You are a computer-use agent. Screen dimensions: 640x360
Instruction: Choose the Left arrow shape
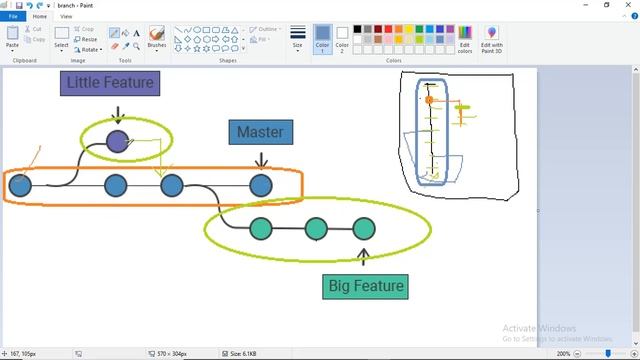(225, 39)
